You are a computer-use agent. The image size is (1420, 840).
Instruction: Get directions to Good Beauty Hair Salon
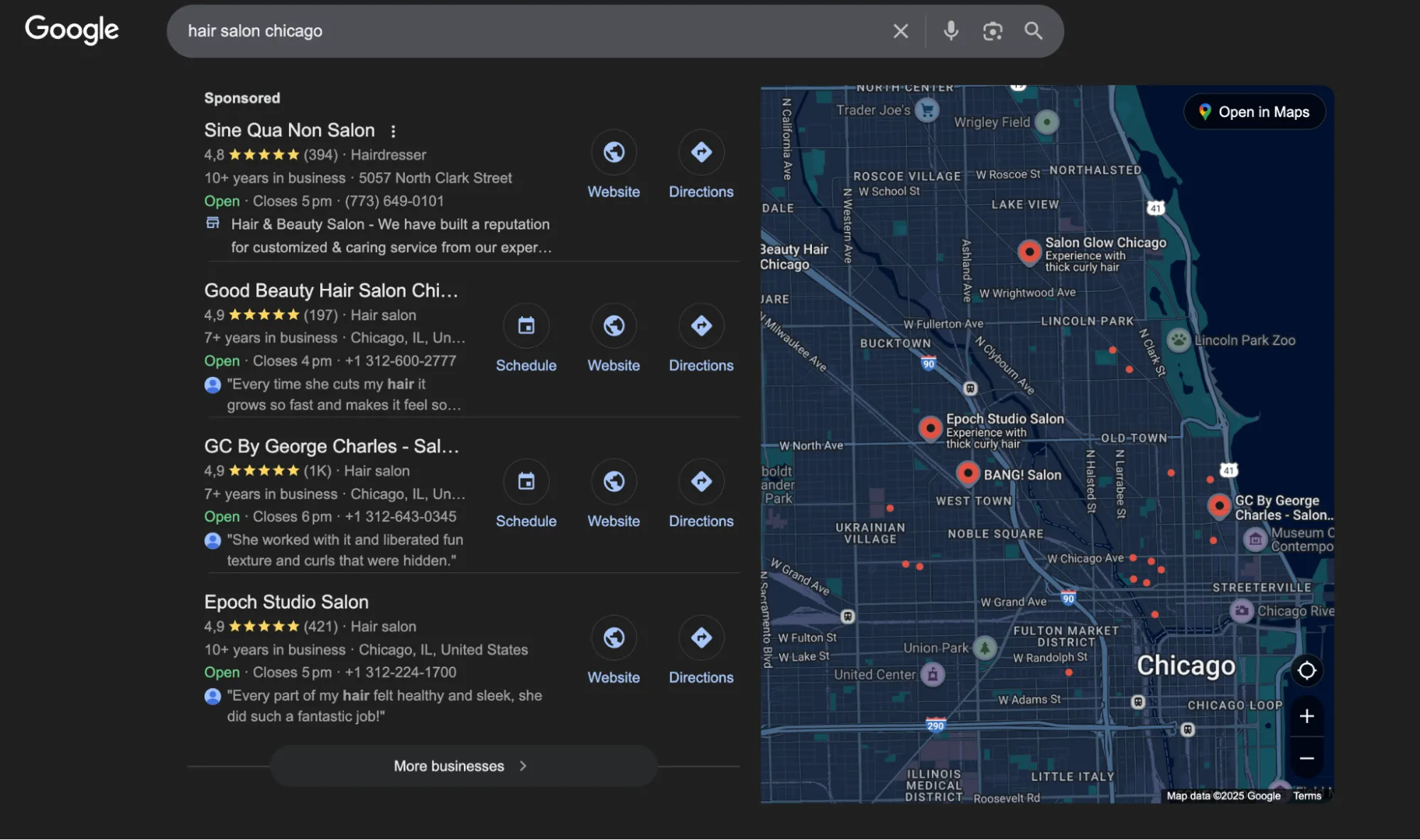[701, 326]
